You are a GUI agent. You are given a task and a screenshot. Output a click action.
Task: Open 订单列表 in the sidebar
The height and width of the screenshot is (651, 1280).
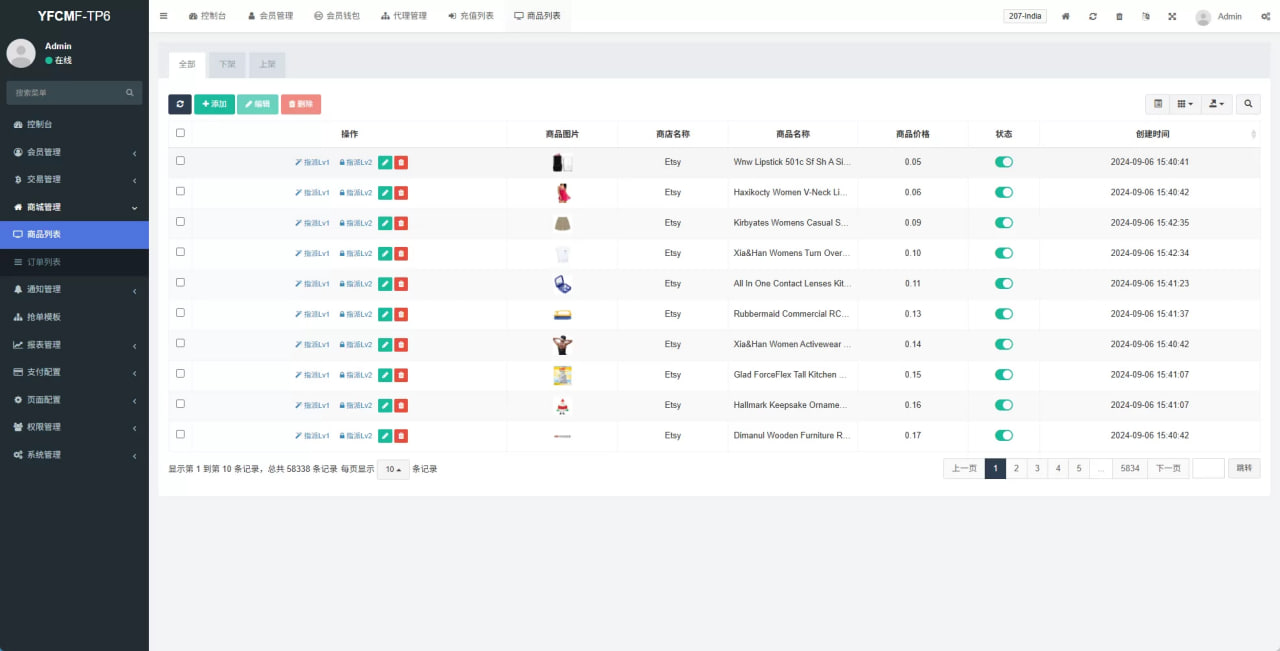click(x=44, y=262)
